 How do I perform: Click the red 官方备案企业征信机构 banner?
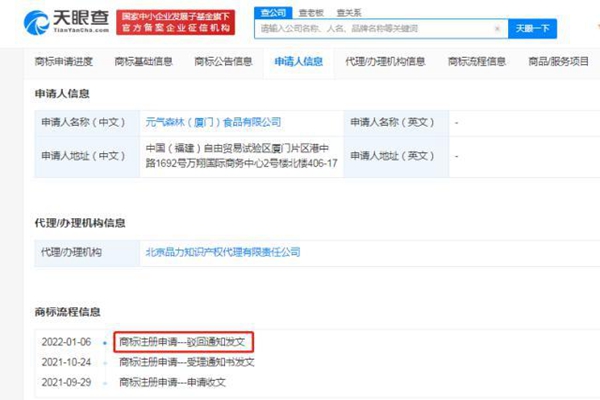click(176, 22)
